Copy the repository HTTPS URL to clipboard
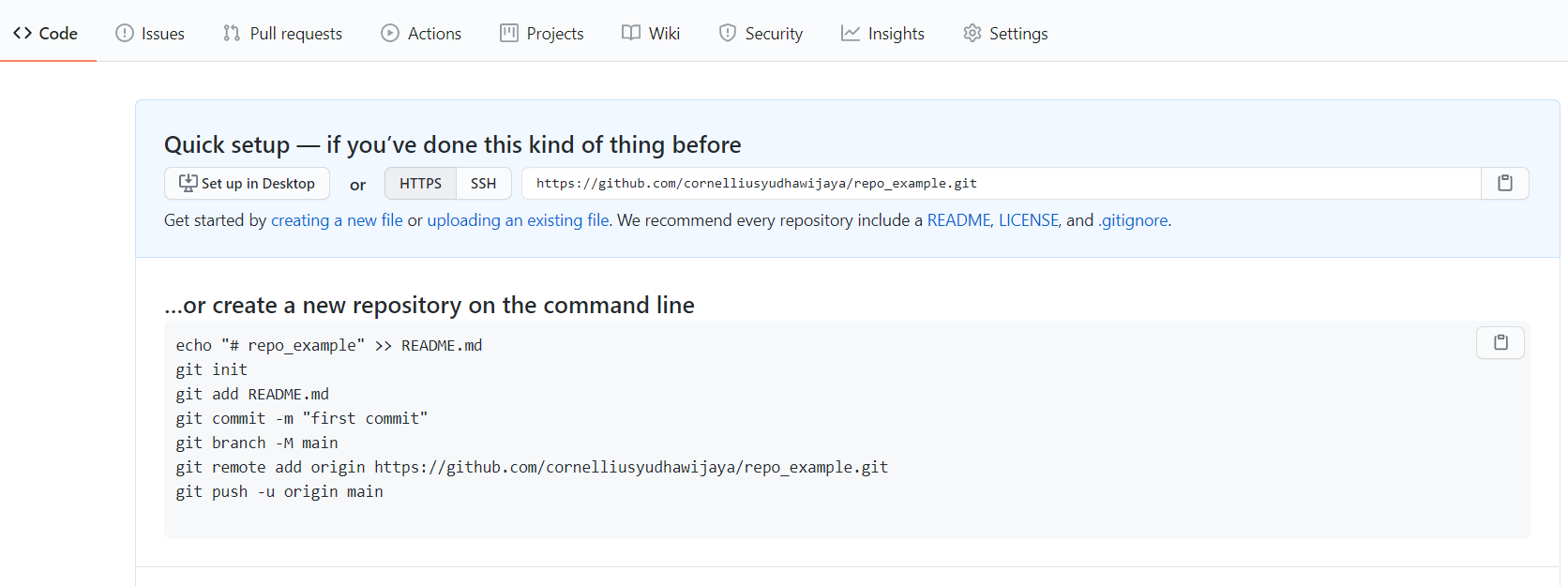Viewport: 1568px width, 586px height. [1504, 183]
